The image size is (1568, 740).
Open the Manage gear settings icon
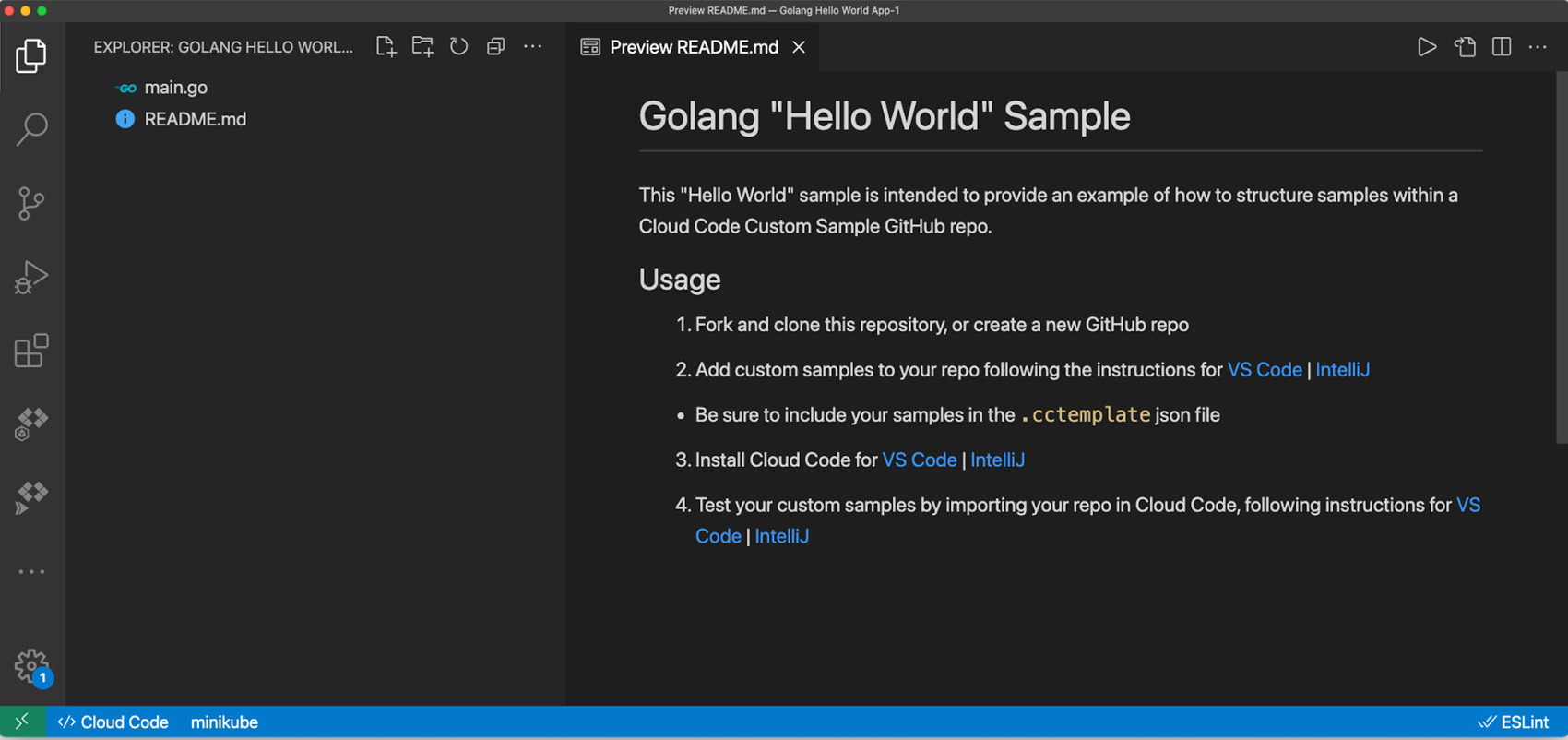click(31, 666)
